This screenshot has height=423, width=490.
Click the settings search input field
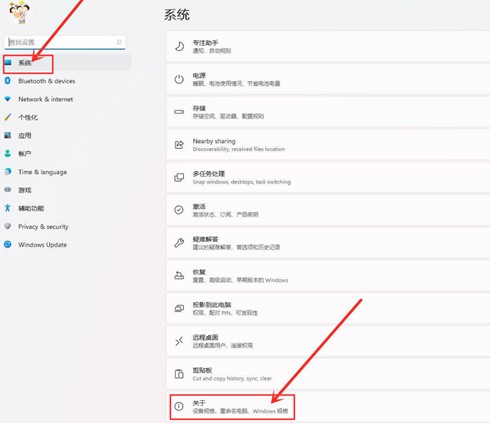click(65, 42)
